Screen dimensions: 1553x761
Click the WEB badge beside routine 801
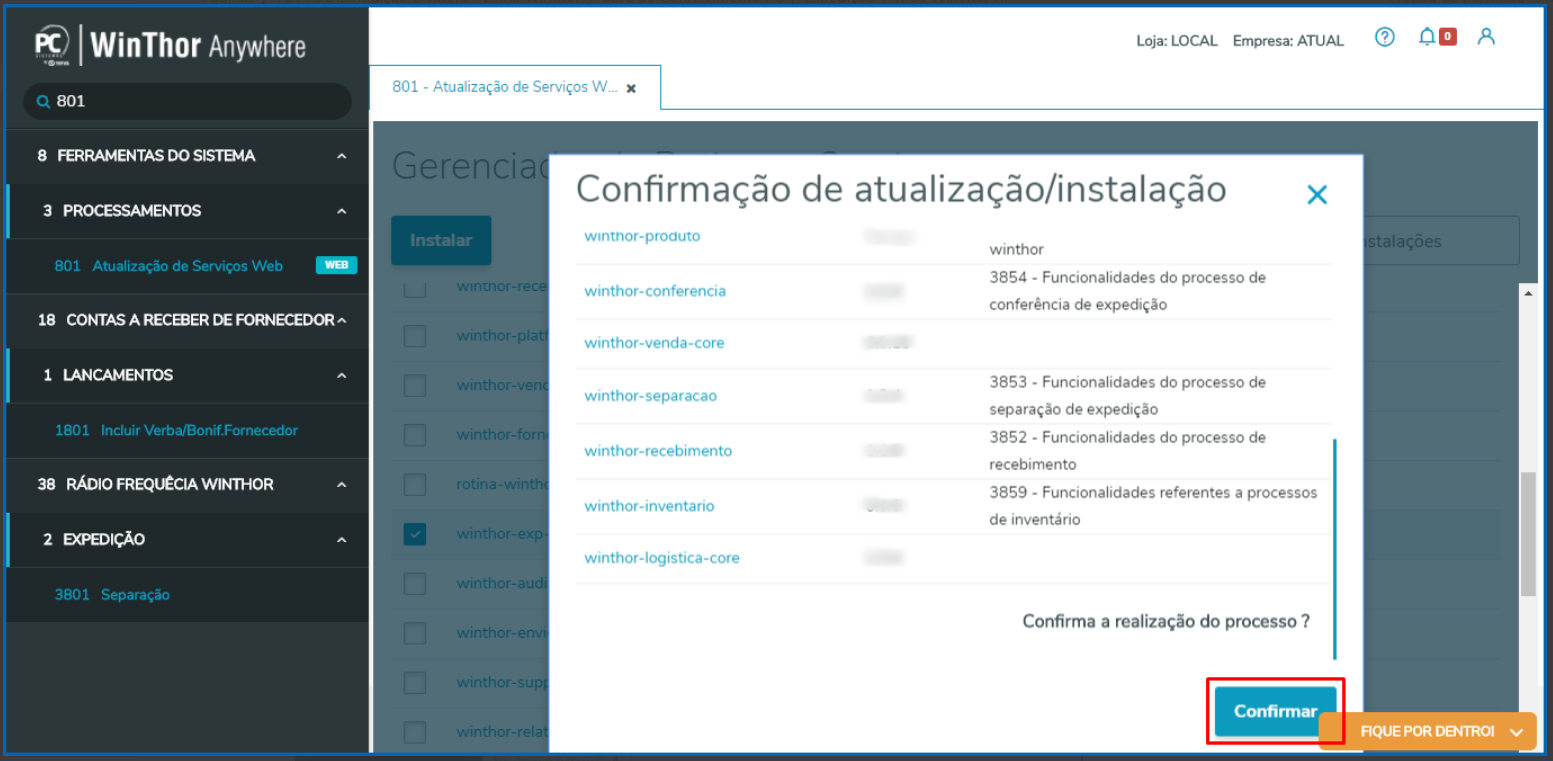tap(336, 266)
